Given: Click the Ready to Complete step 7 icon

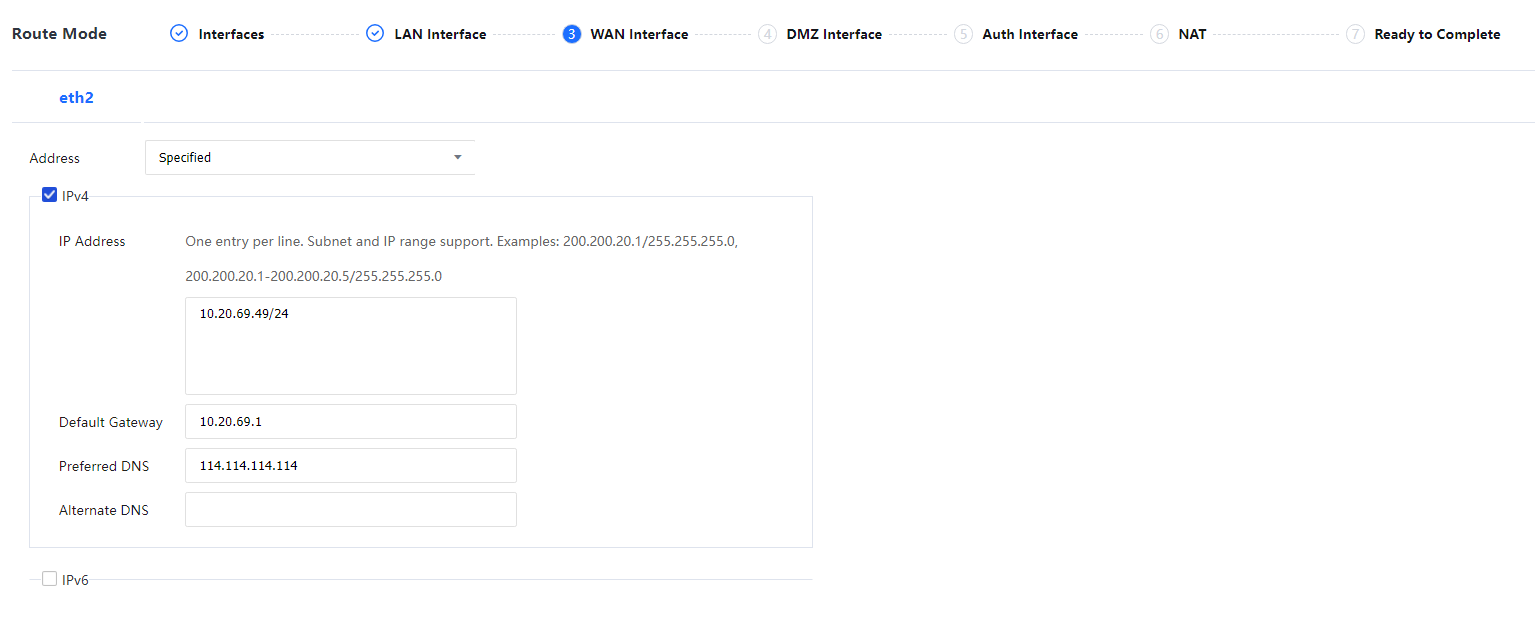Looking at the screenshot, I should tap(1355, 34).
